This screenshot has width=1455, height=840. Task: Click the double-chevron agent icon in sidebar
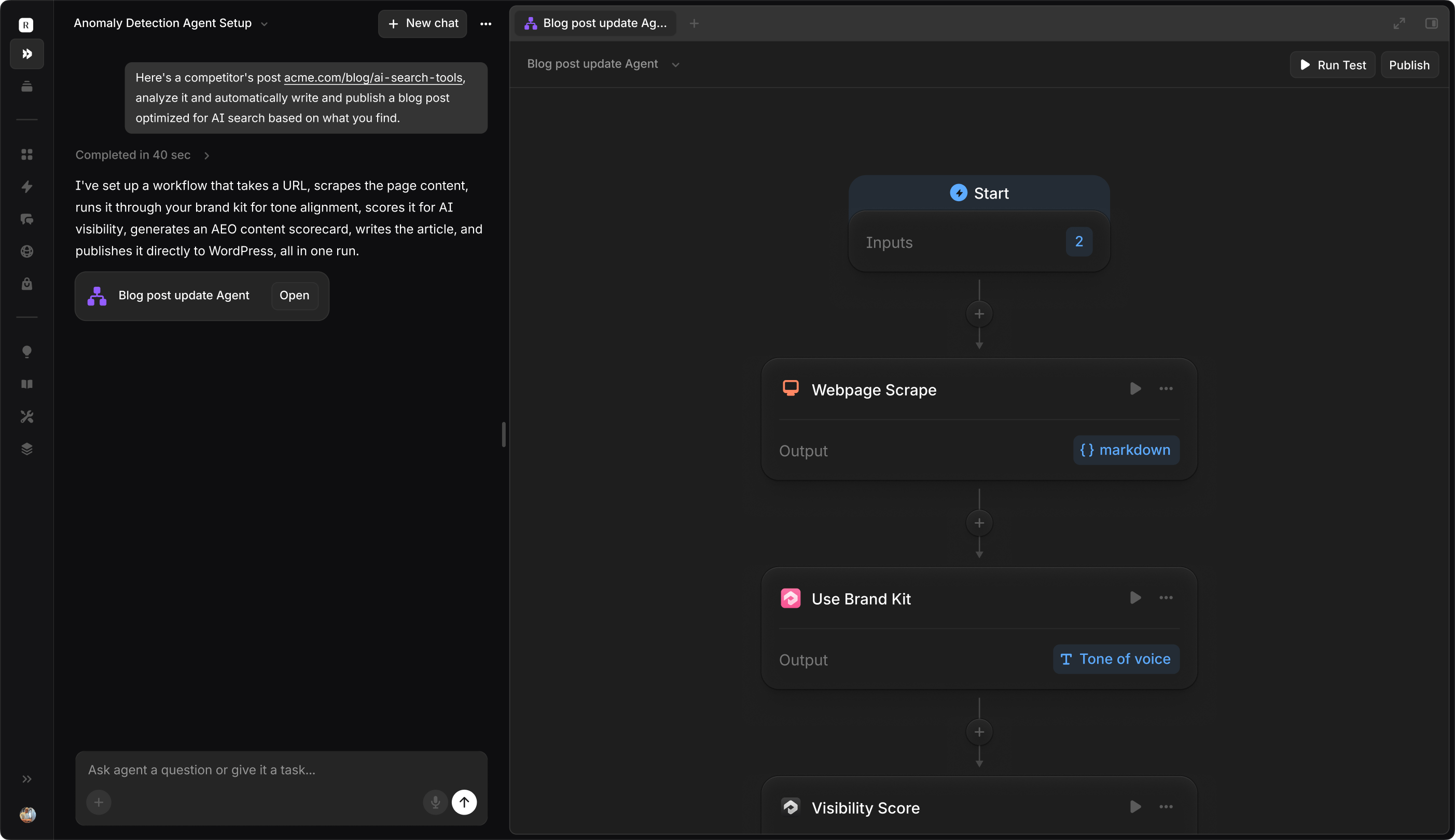[26, 53]
